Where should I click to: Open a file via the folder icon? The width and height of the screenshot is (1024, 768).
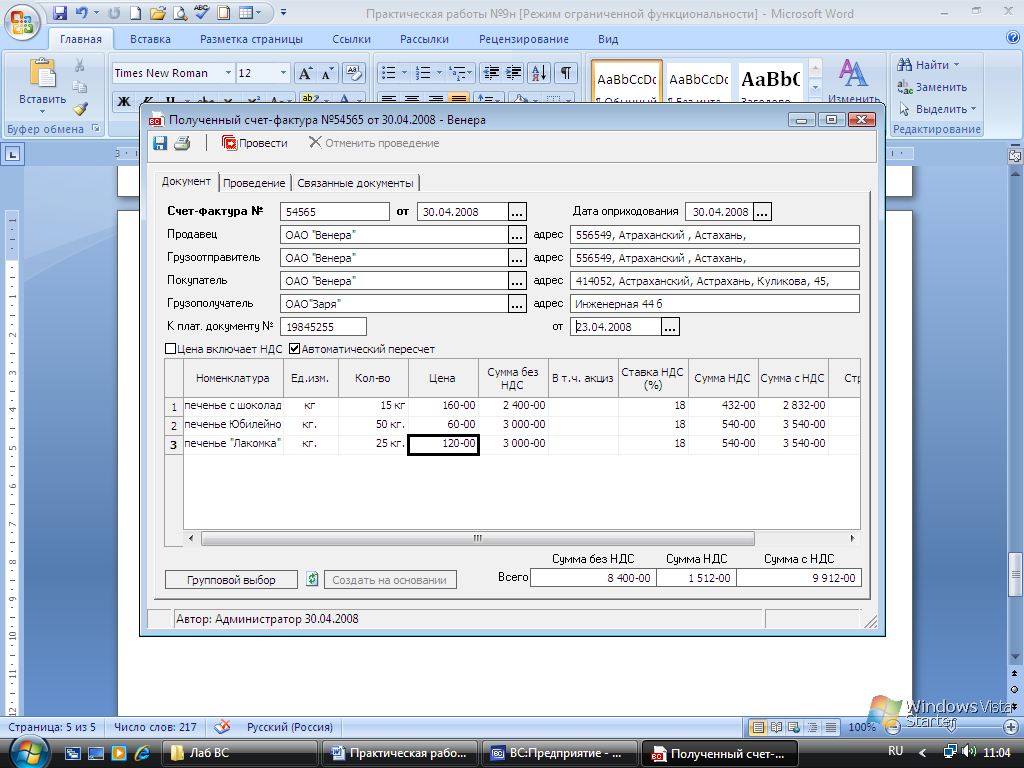pyautogui.click(x=157, y=13)
